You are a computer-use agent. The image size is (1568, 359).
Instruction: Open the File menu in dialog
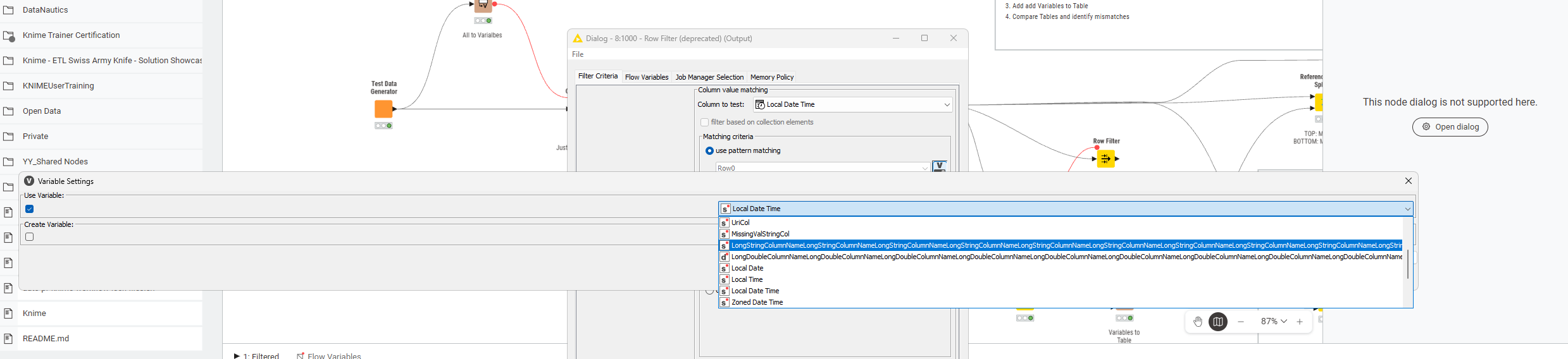(578, 54)
